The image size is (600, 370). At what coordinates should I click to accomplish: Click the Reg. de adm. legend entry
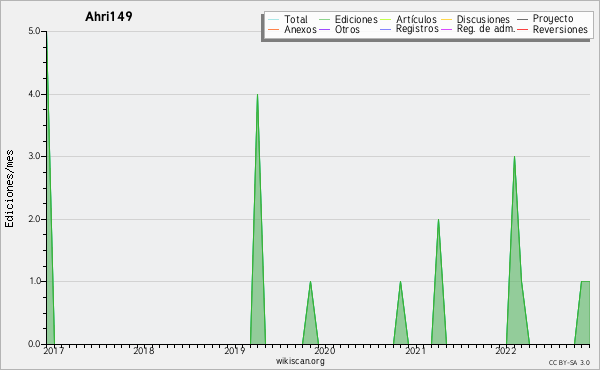[478, 29]
